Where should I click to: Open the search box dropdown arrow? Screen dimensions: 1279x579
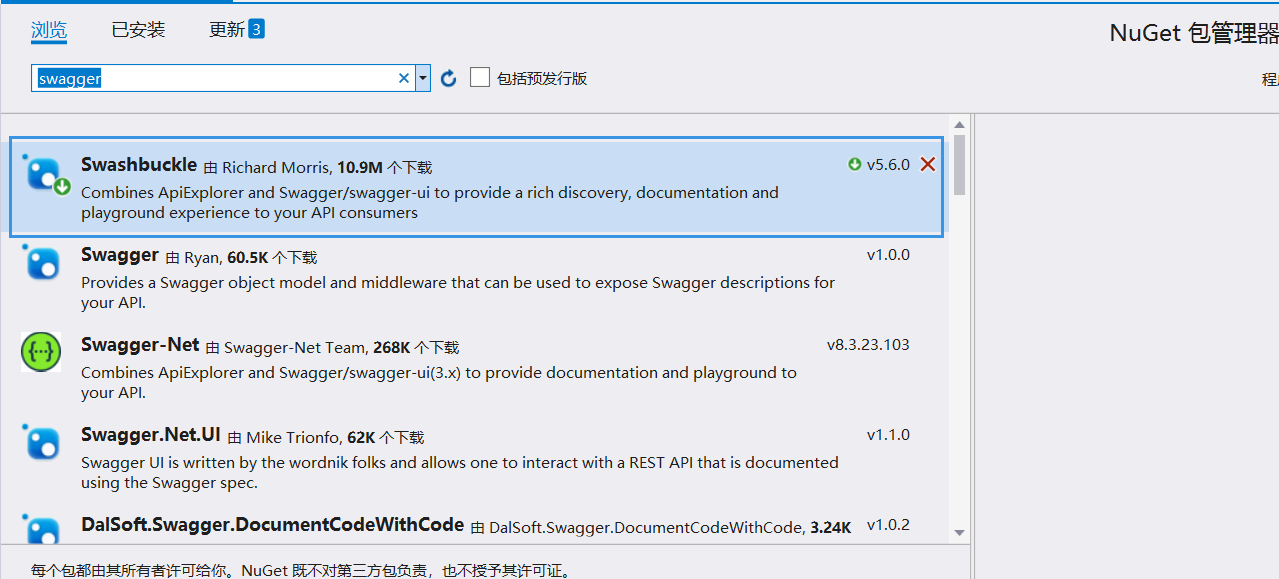point(423,78)
